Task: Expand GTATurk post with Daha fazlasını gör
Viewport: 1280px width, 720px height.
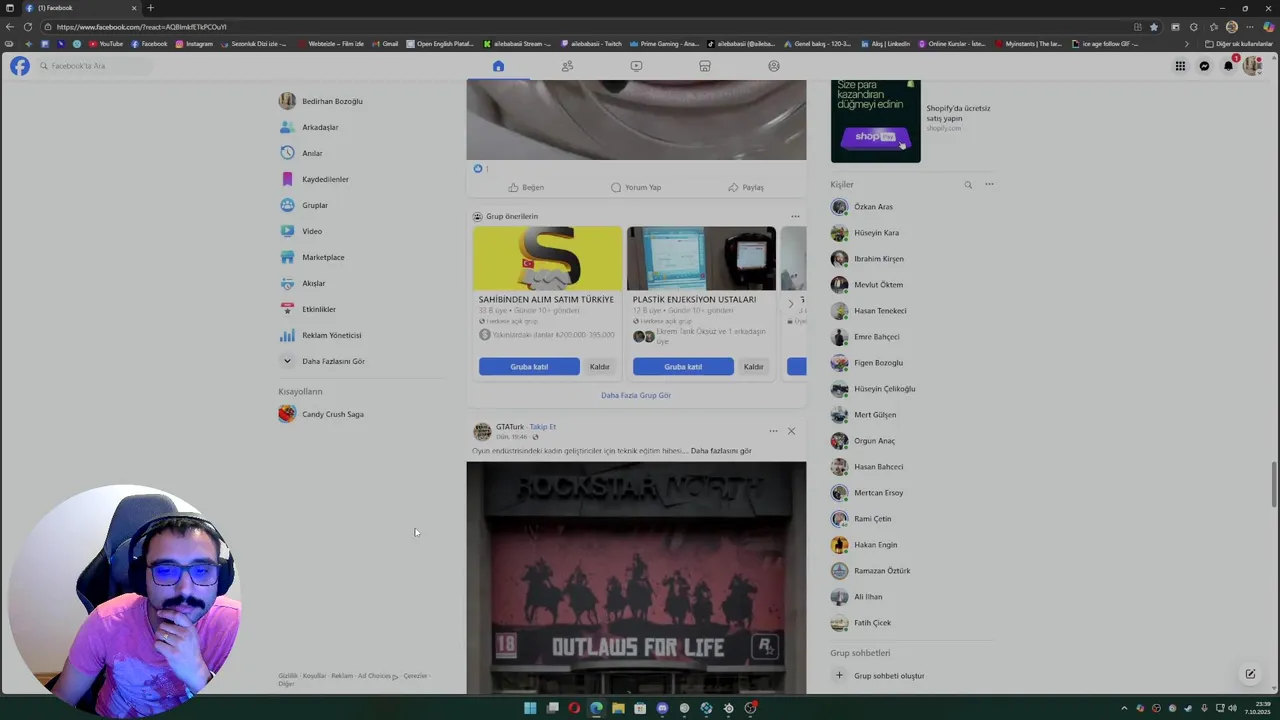Action: click(x=721, y=451)
